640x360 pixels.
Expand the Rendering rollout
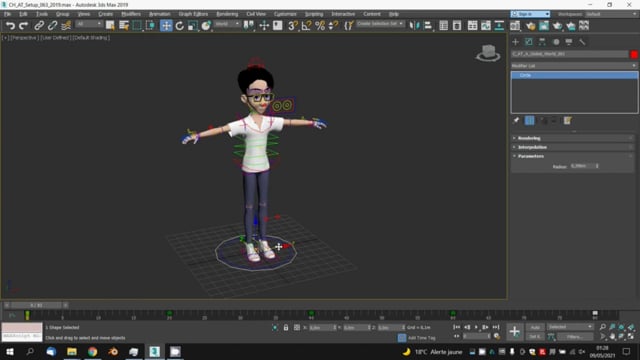[572, 138]
